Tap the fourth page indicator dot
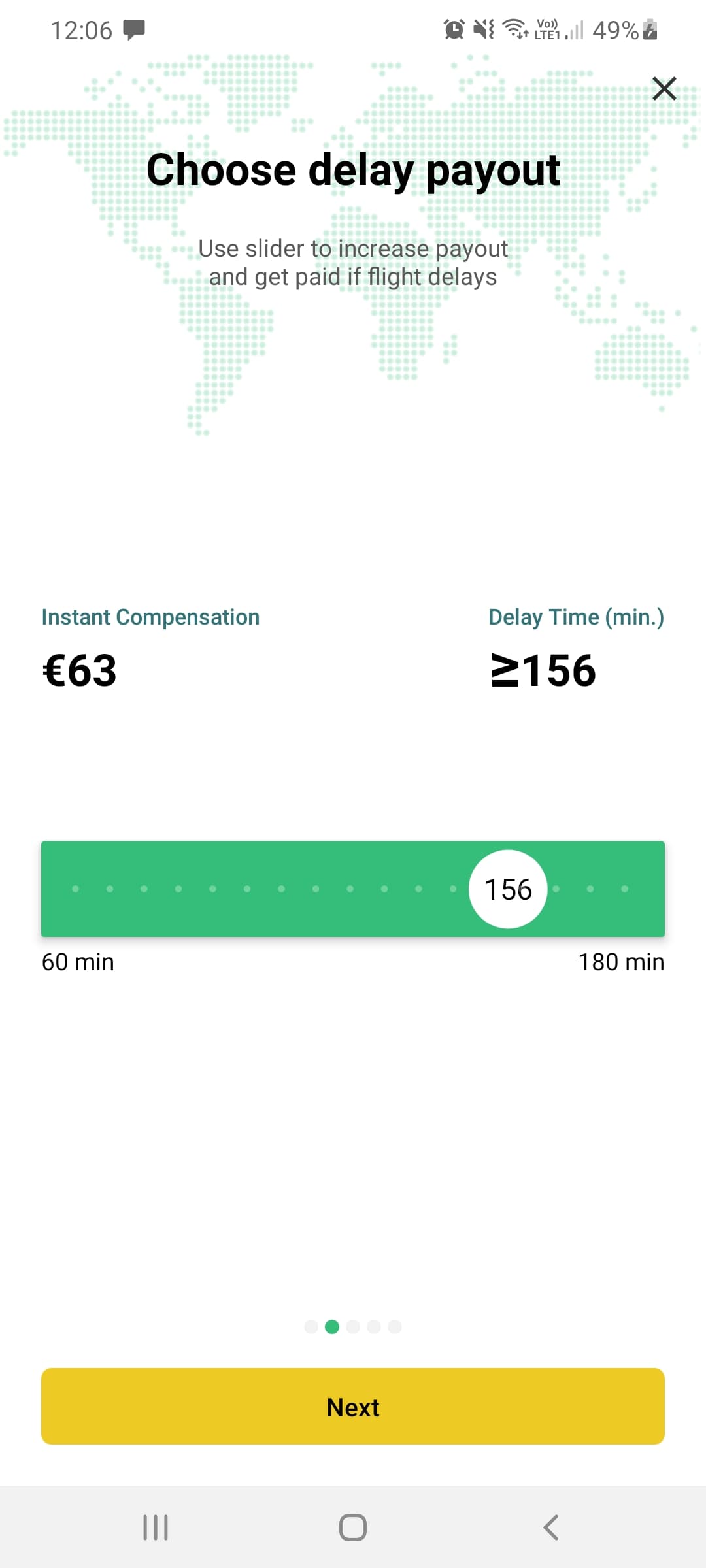 374,1326
